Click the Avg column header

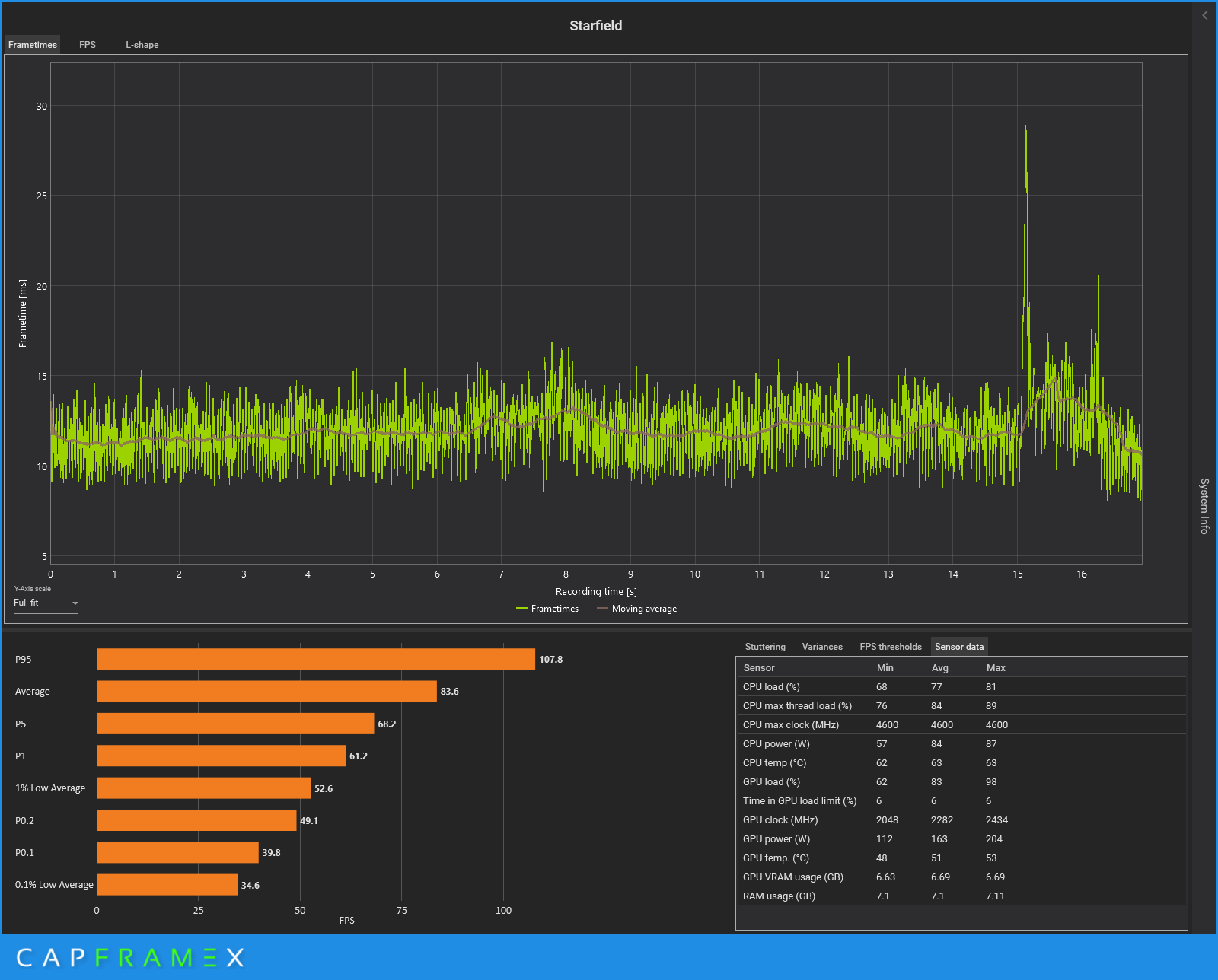[x=940, y=667]
